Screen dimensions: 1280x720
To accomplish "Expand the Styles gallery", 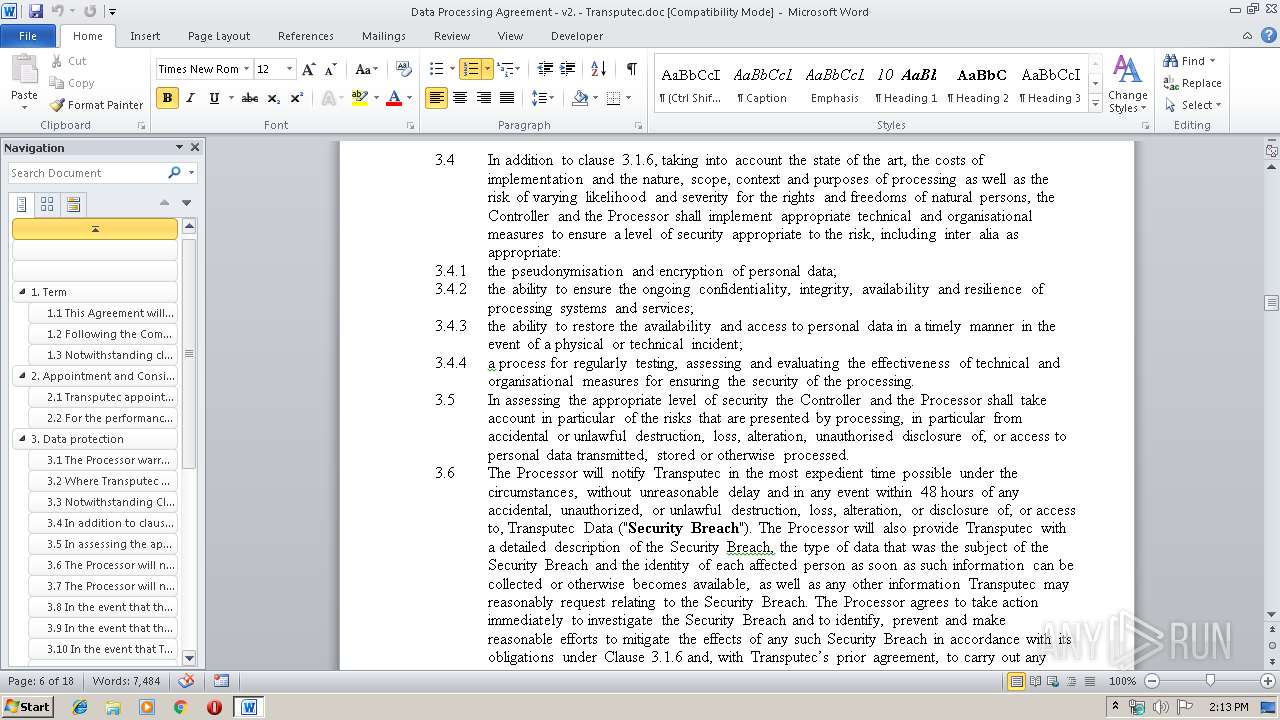I will tap(1095, 104).
